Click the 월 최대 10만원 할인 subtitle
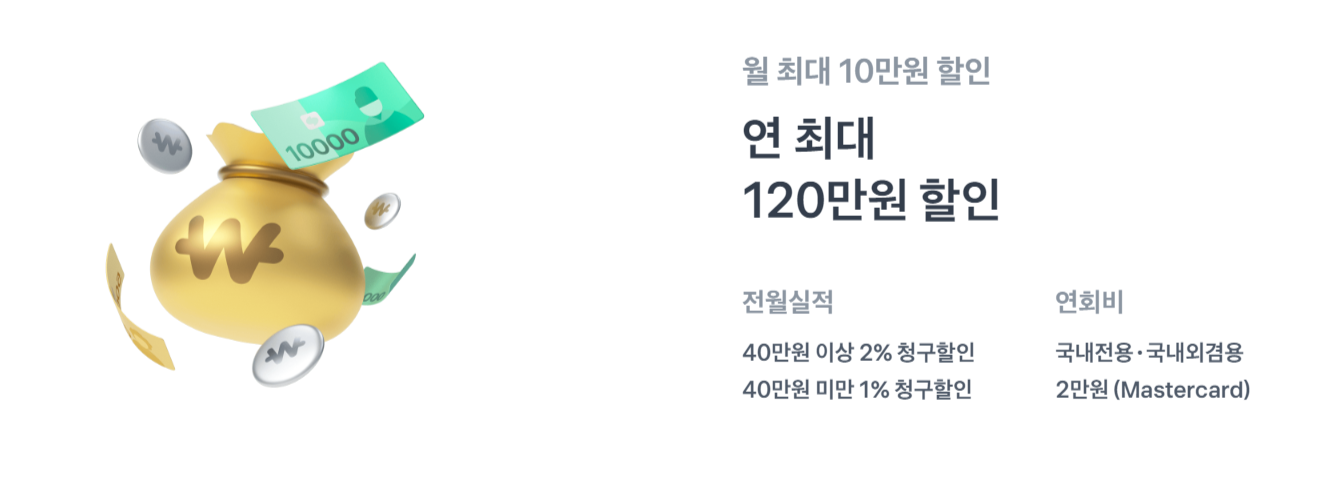 point(866,70)
